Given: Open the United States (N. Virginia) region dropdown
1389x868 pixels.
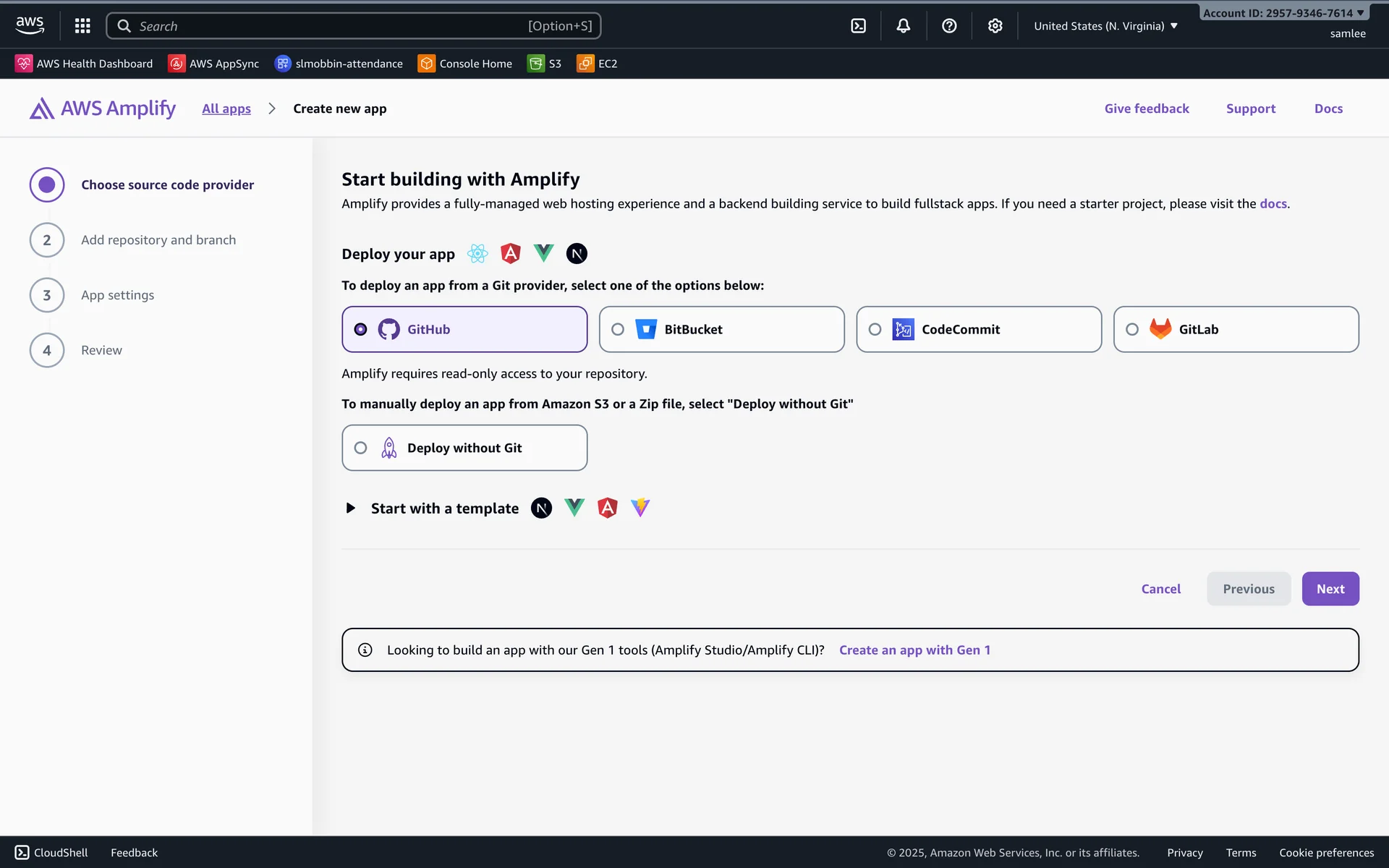Looking at the screenshot, I should [x=1105, y=26].
